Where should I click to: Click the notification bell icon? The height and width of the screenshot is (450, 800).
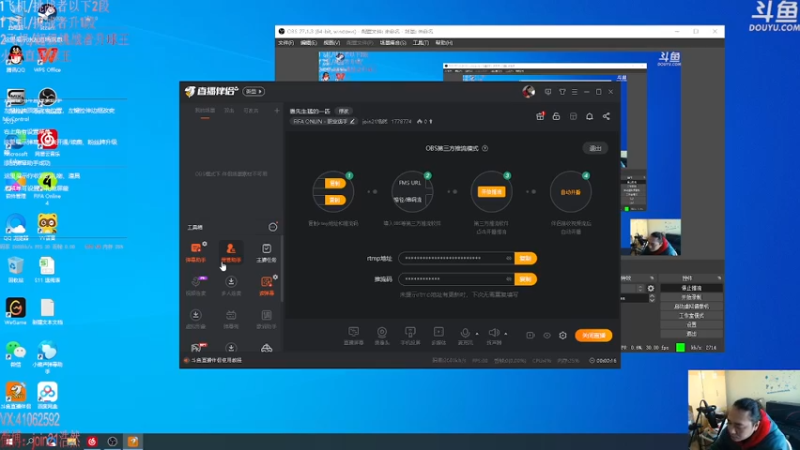589,116
